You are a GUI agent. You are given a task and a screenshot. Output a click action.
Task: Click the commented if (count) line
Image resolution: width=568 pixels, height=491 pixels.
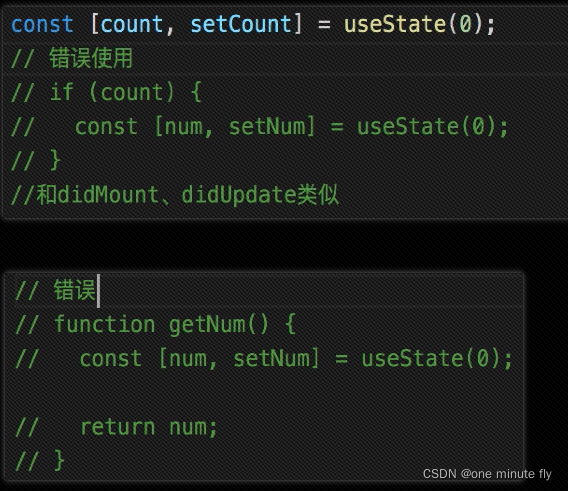[106, 92]
